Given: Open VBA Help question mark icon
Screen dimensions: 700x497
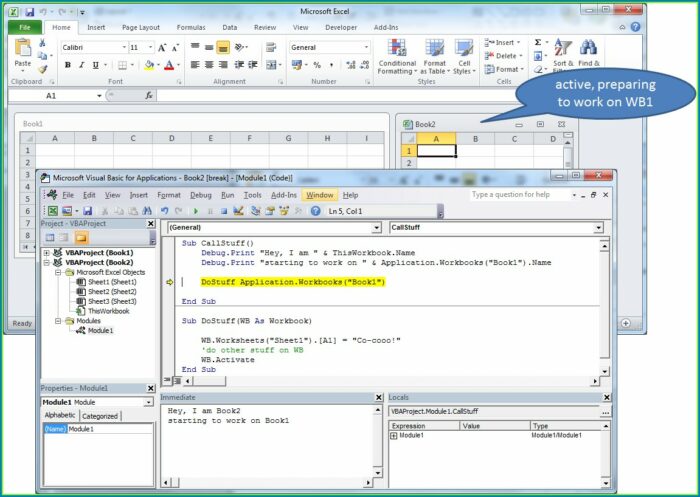Looking at the screenshot, I should point(315,211).
